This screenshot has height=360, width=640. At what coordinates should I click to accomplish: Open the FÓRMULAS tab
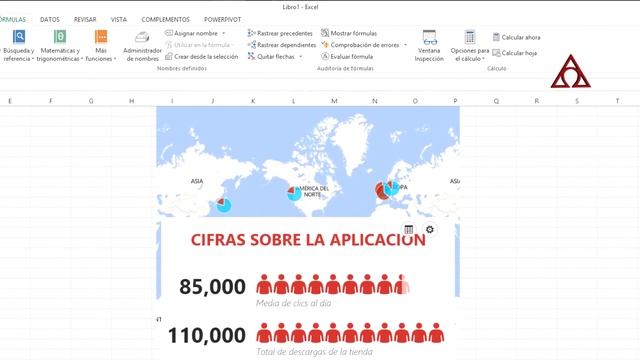click(13, 20)
